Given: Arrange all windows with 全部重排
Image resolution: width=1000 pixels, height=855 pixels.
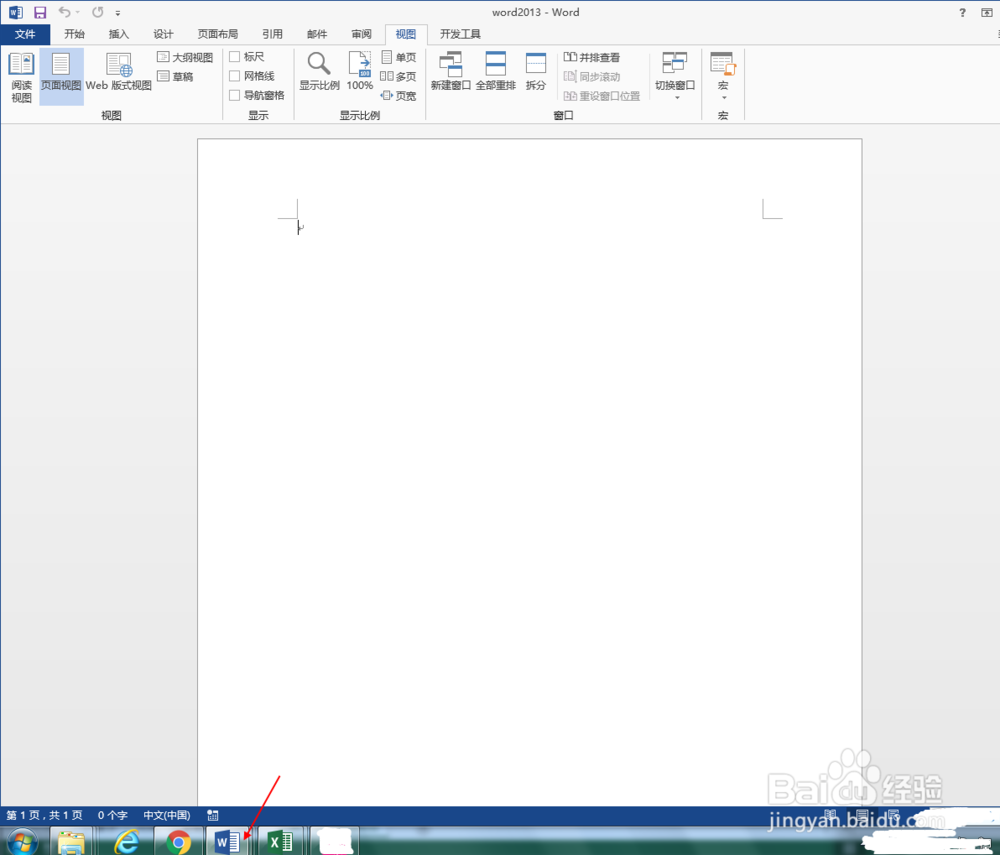Looking at the screenshot, I should pos(496,71).
